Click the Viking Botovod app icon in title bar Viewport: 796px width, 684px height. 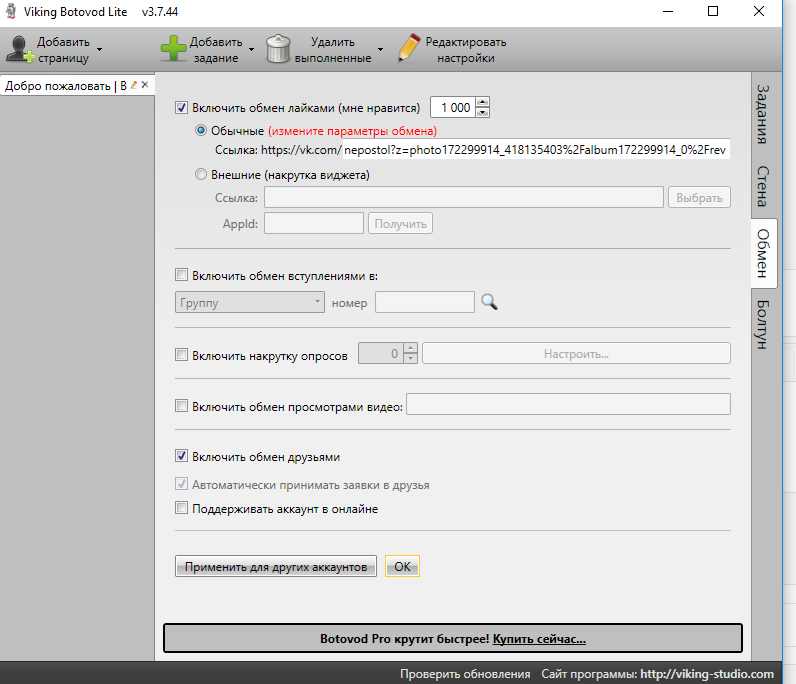coord(11,11)
